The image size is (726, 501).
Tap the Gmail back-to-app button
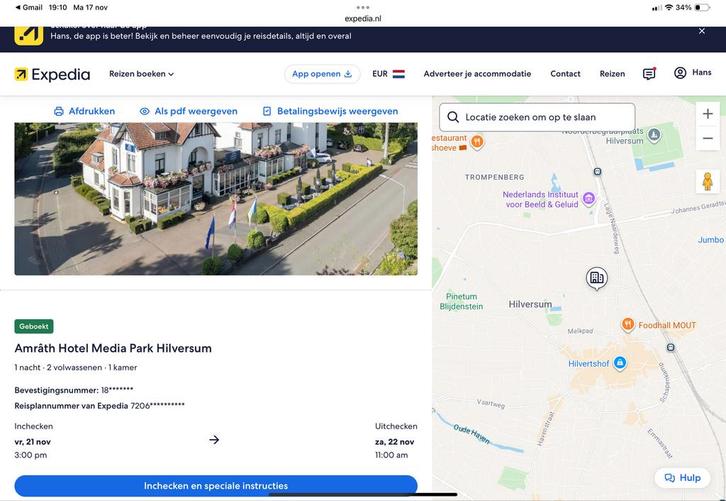[x=29, y=7]
